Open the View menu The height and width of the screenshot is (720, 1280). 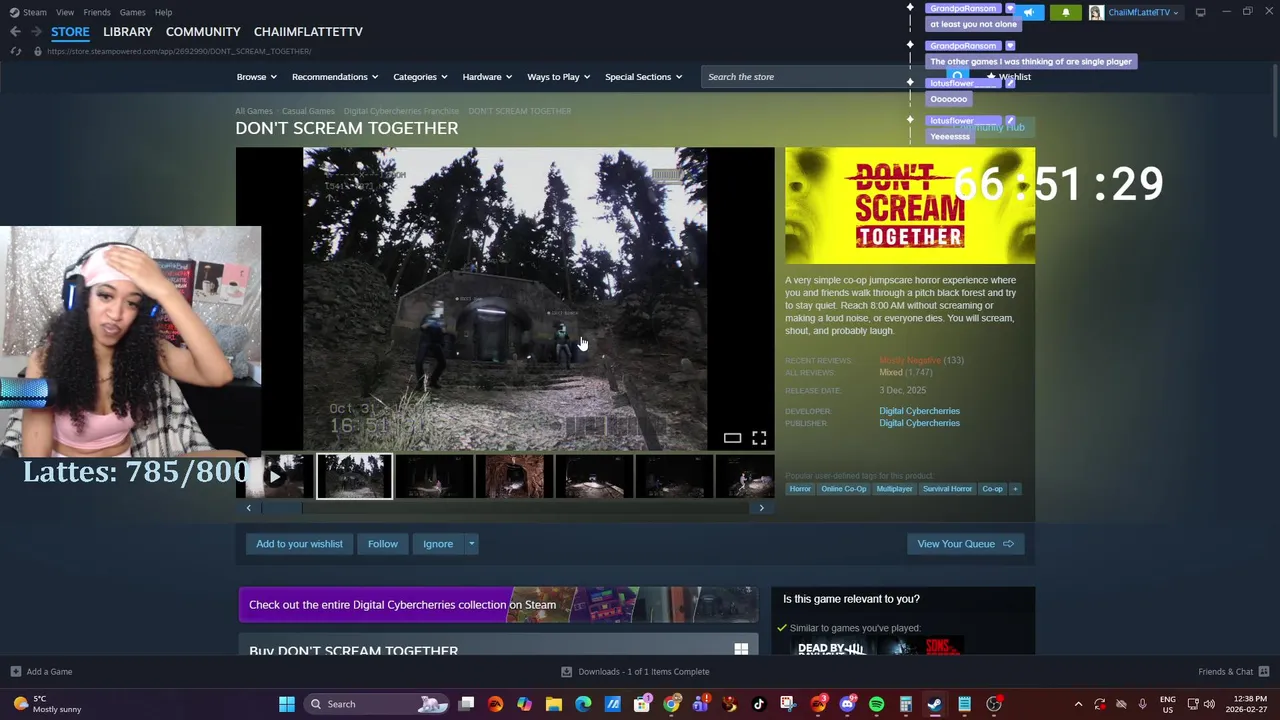(x=65, y=12)
